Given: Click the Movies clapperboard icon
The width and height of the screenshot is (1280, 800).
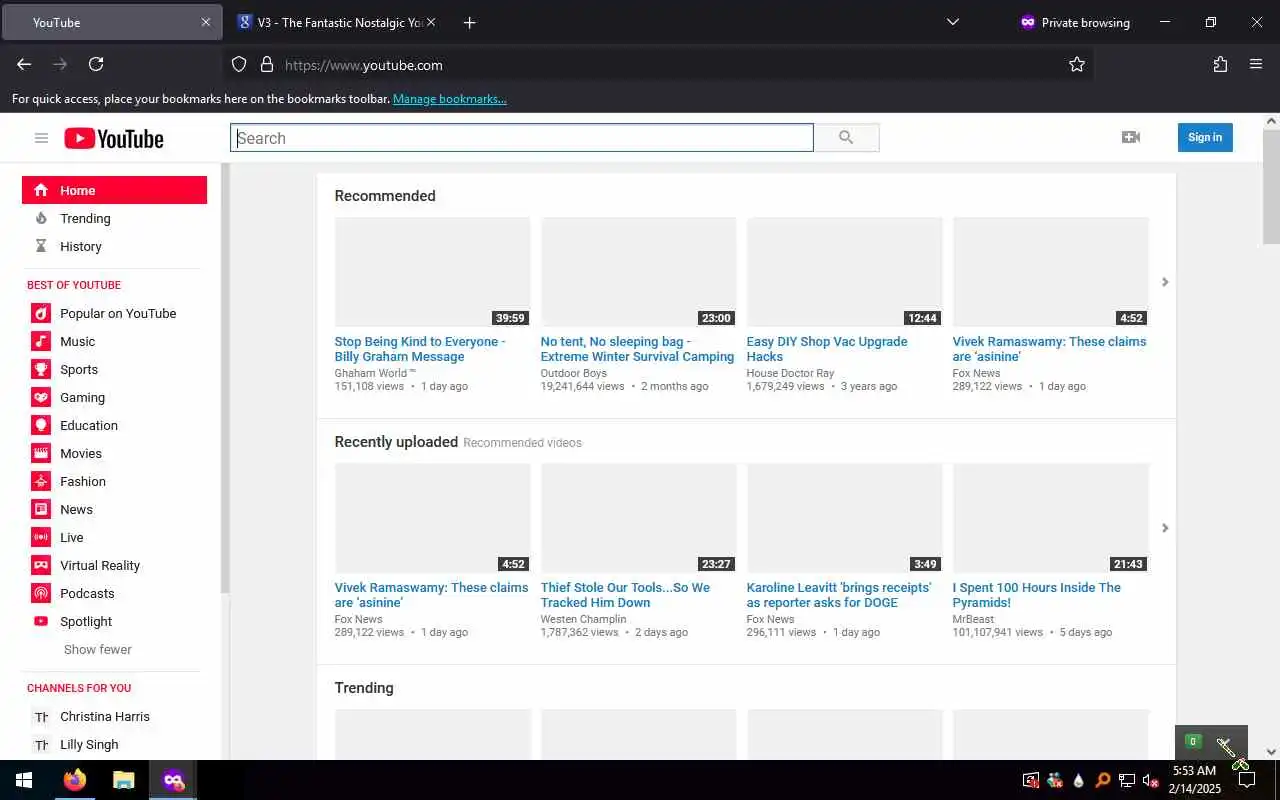Looking at the screenshot, I should click(x=41, y=453).
